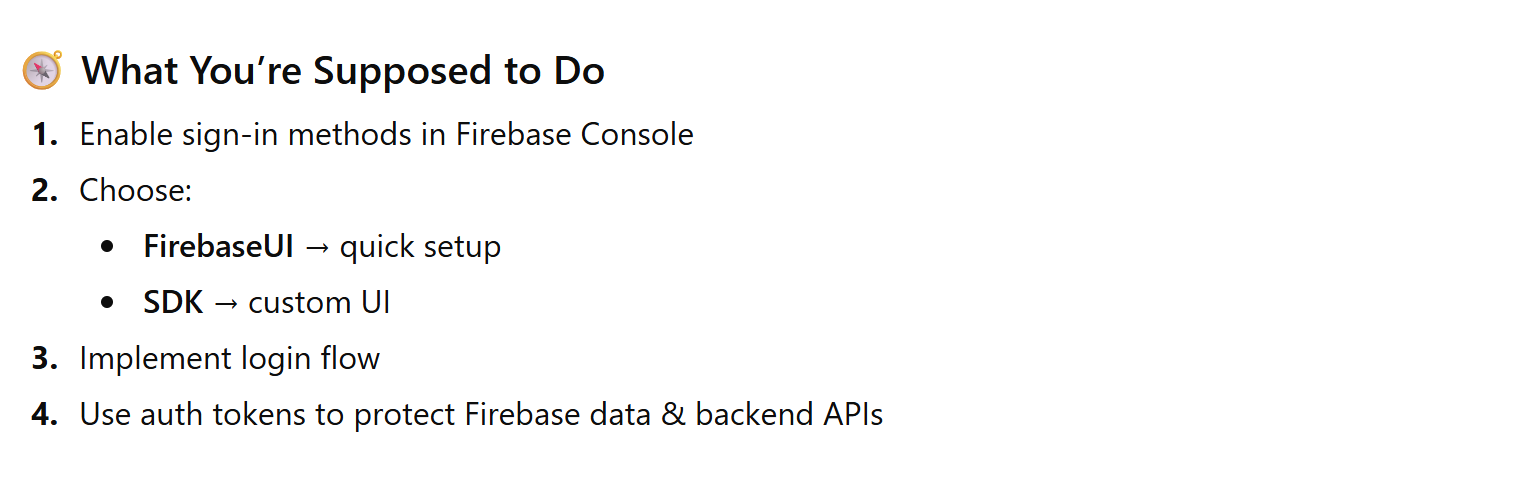Select the bold SDK text

point(173,302)
